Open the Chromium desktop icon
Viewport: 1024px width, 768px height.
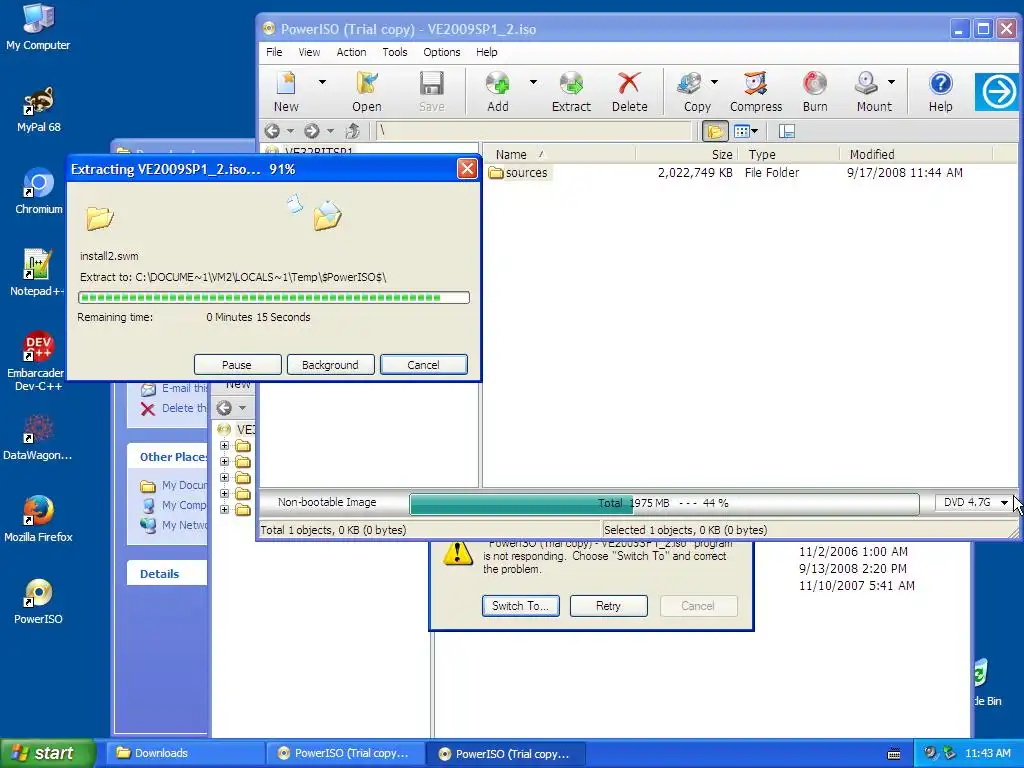[39, 191]
